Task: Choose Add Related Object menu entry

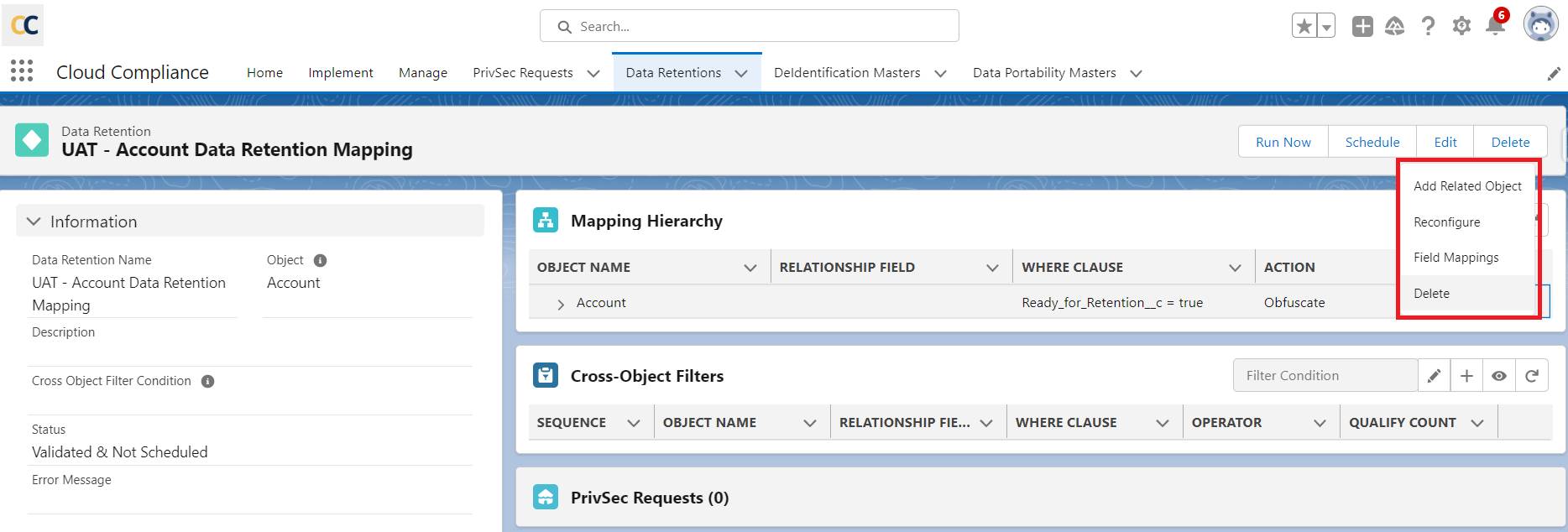Action: (x=1466, y=186)
